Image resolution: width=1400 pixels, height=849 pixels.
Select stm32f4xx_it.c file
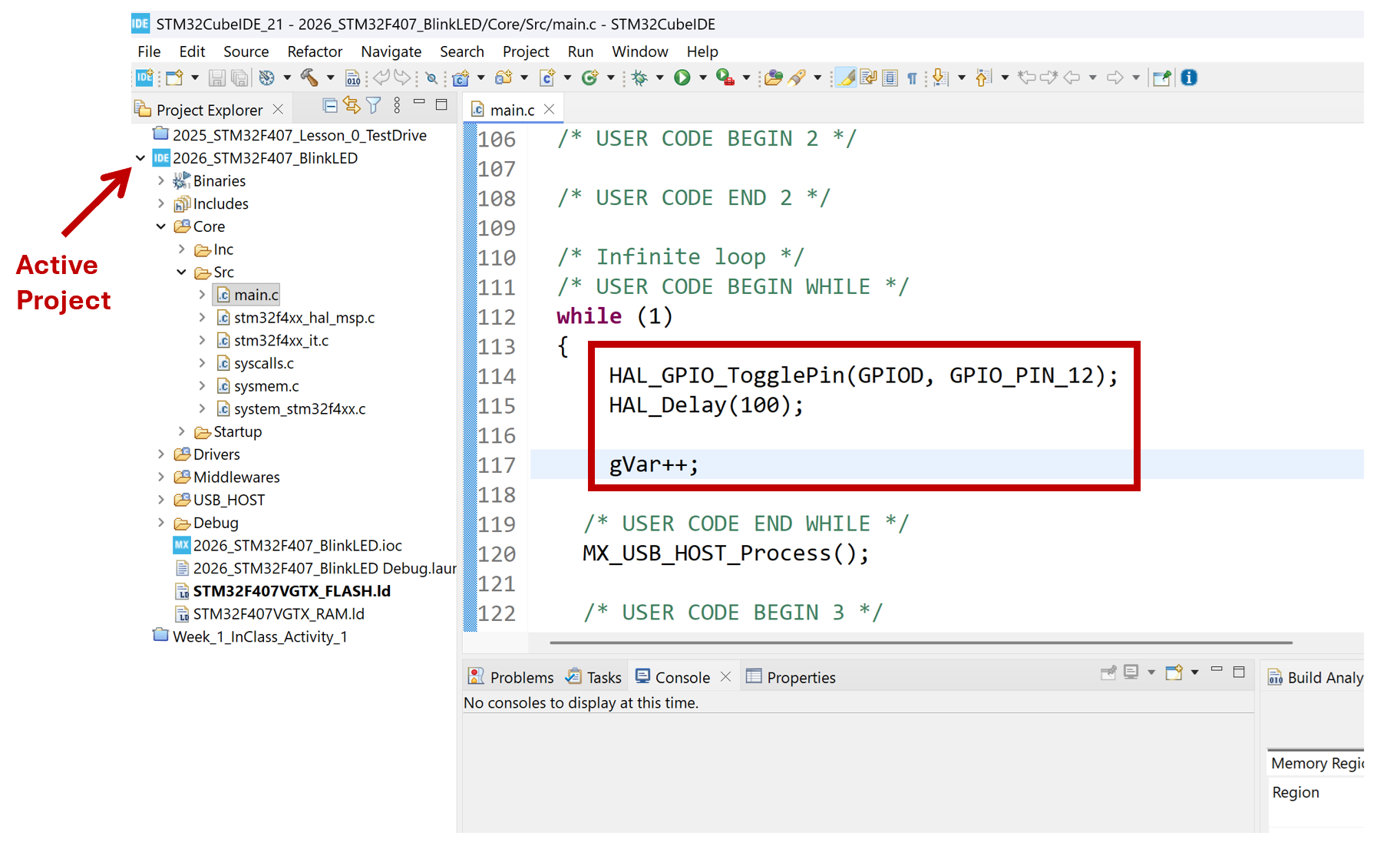point(273,340)
